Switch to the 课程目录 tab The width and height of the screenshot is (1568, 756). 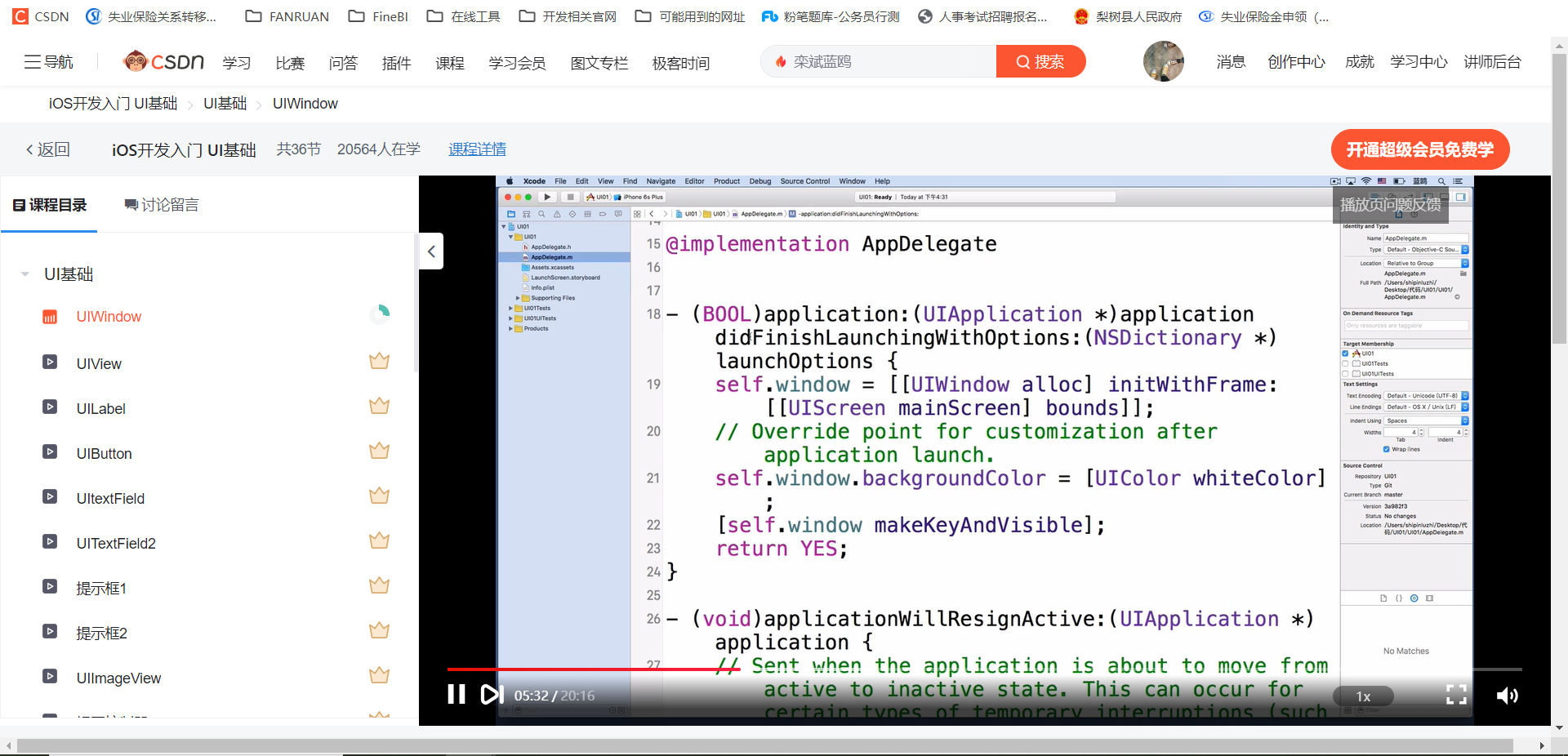pos(50,205)
